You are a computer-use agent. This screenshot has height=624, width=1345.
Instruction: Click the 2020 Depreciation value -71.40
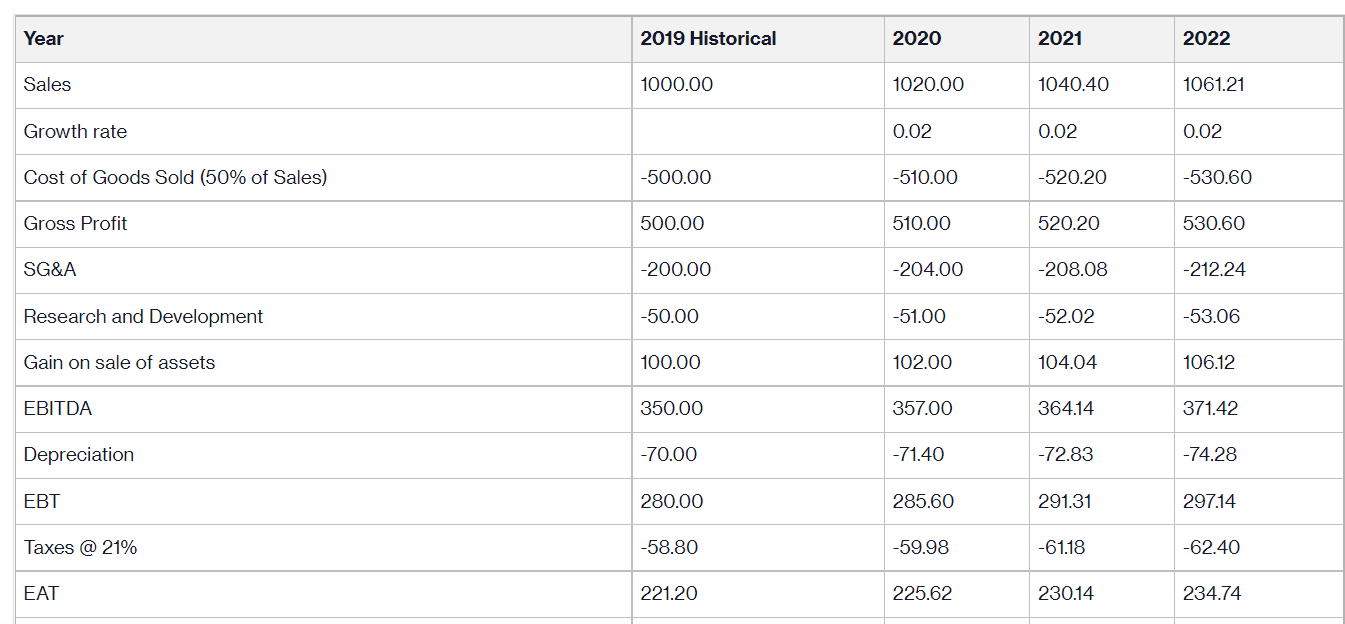pos(918,454)
